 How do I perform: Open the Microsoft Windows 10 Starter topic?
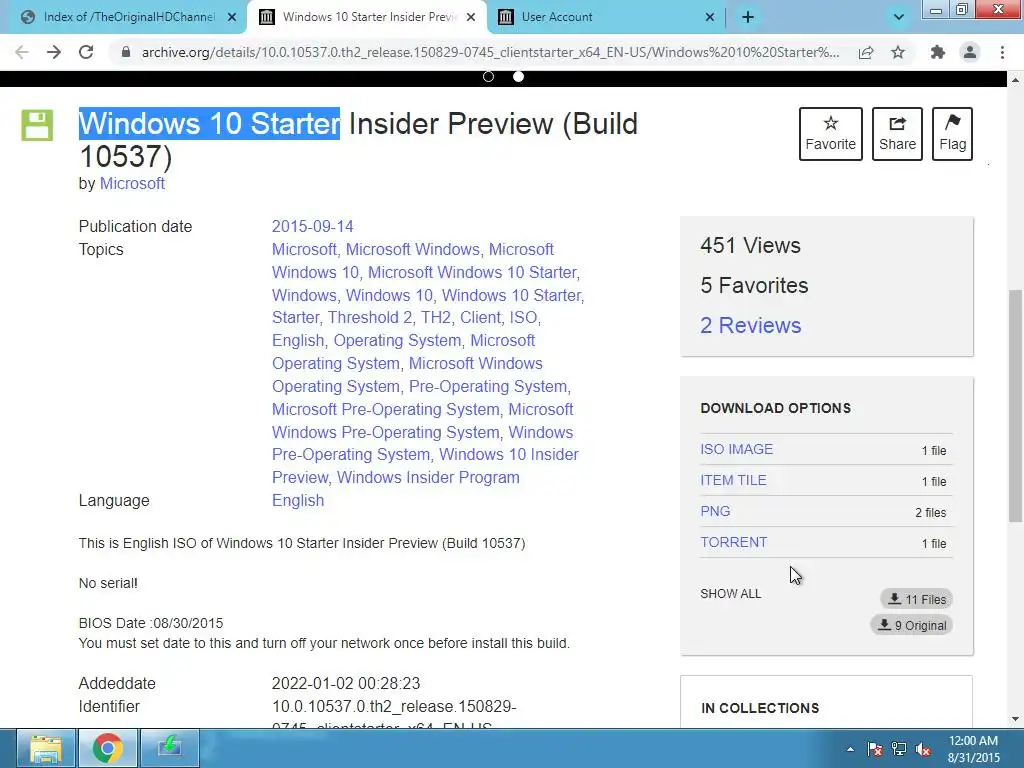point(472,272)
